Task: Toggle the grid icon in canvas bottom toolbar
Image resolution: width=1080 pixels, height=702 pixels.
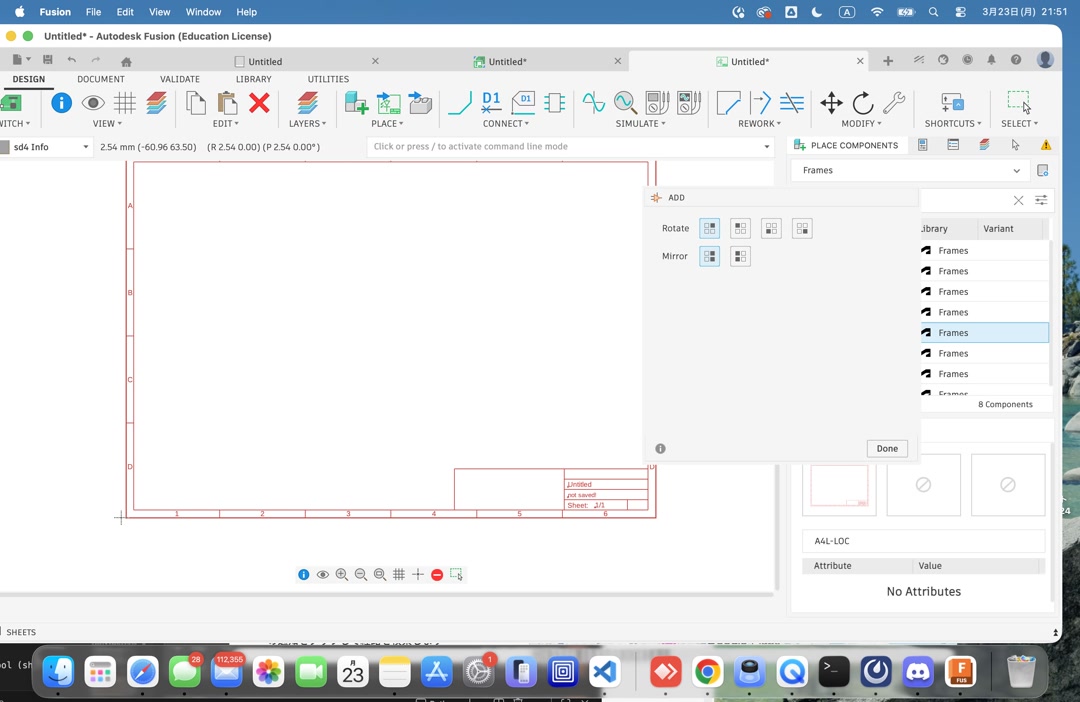Action: pos(399,575)
